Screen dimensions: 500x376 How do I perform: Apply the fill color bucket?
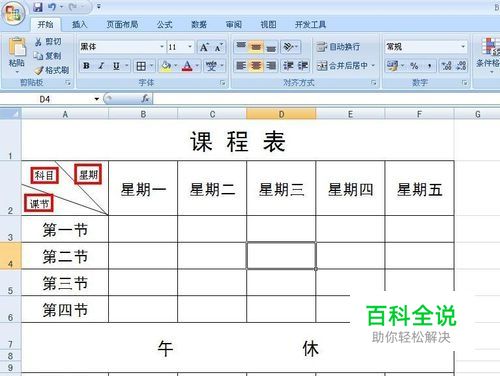(x=166, y=66)
